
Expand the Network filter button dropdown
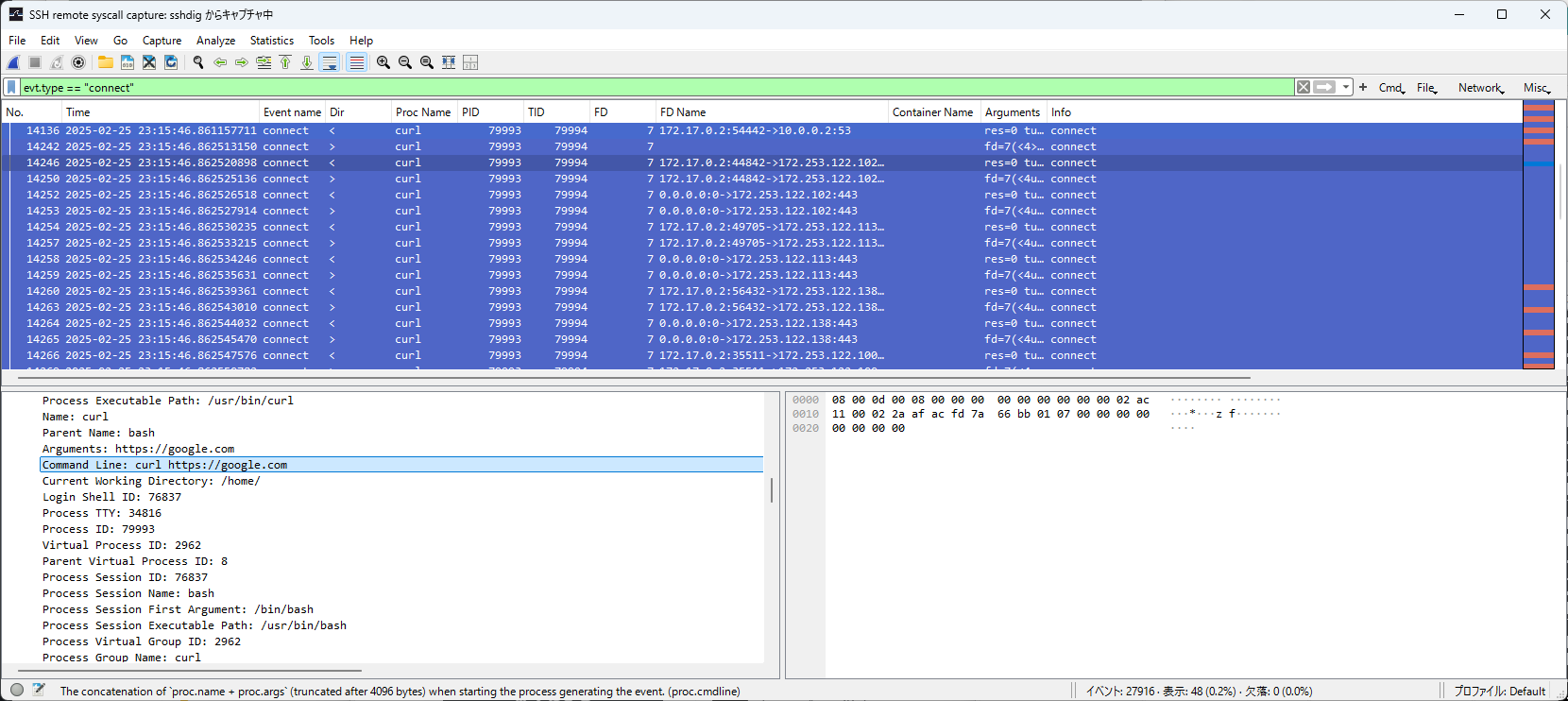tap(1480, 88)
